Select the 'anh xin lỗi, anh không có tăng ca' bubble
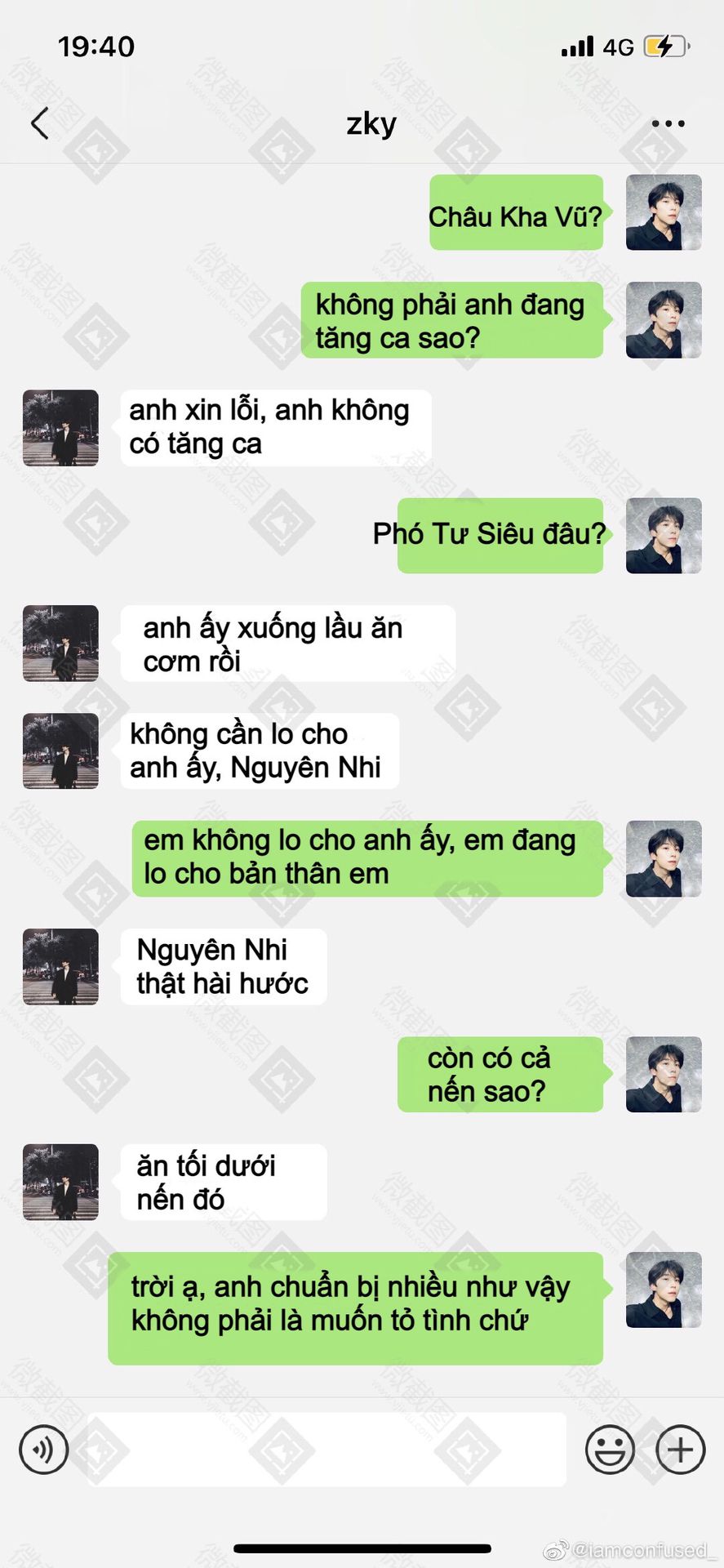724x1568 pixels. [276, 428]
